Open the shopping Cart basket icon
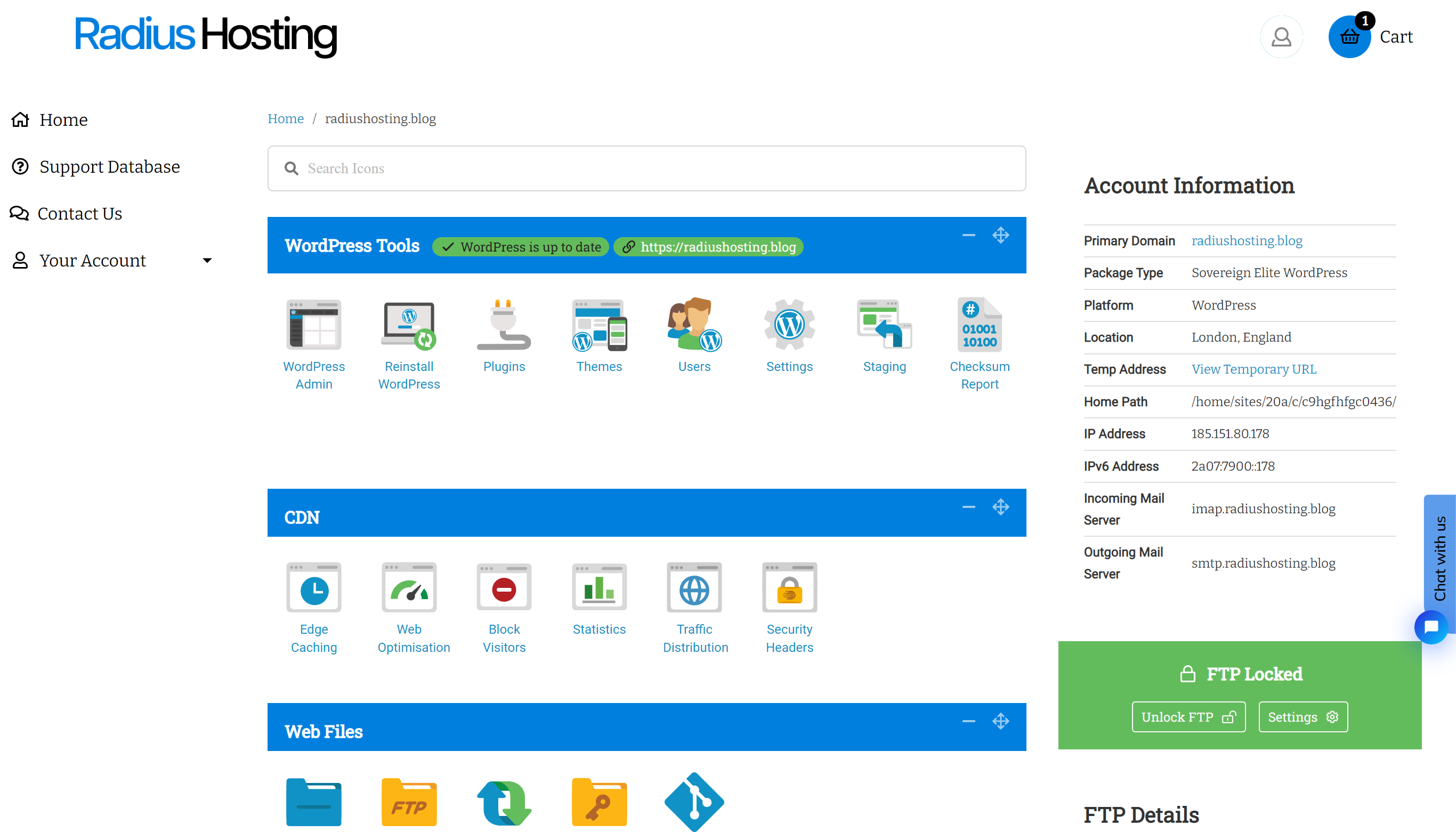Image resolution: width=1456 pixels, height=832 pixels. point(1349,37)
